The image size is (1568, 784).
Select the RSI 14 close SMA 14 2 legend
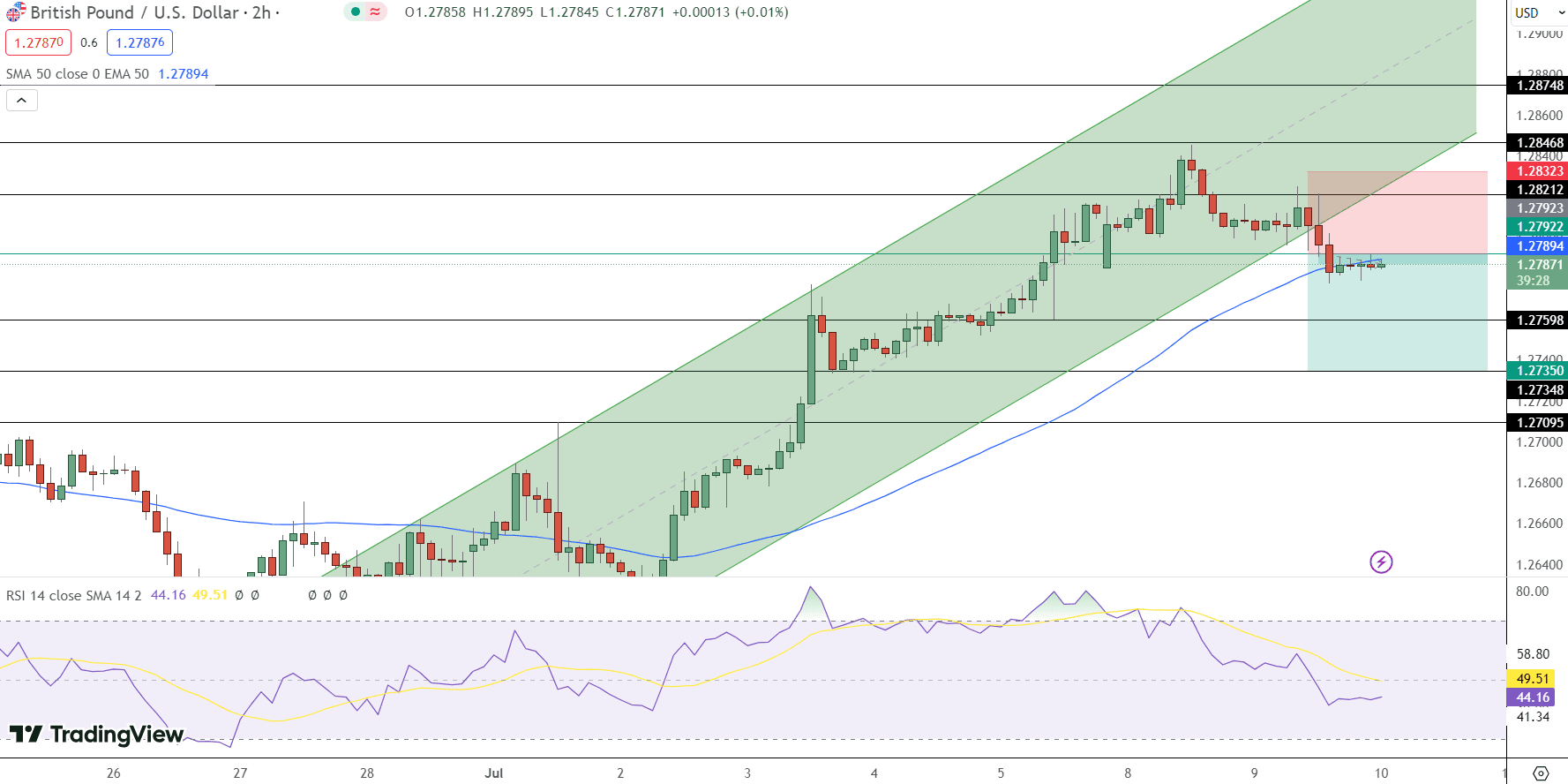73,596
